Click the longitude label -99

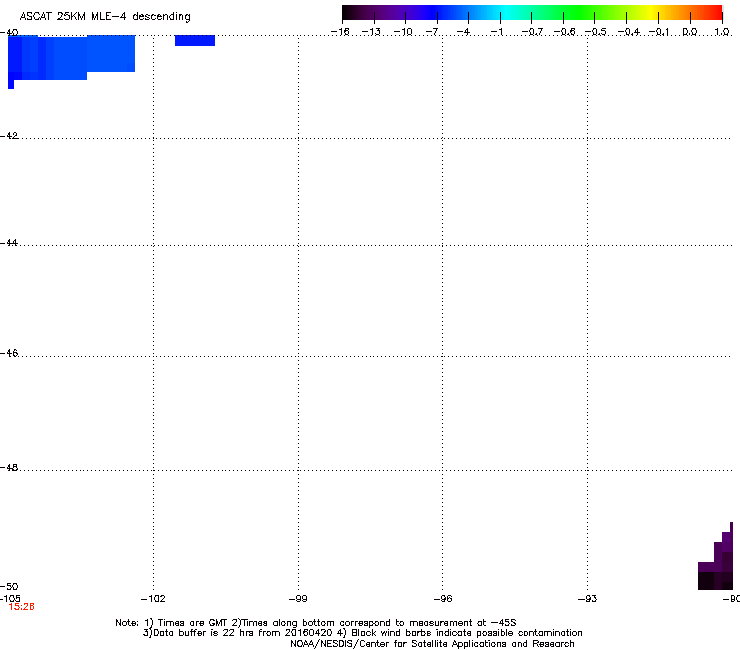click(298, 599)
